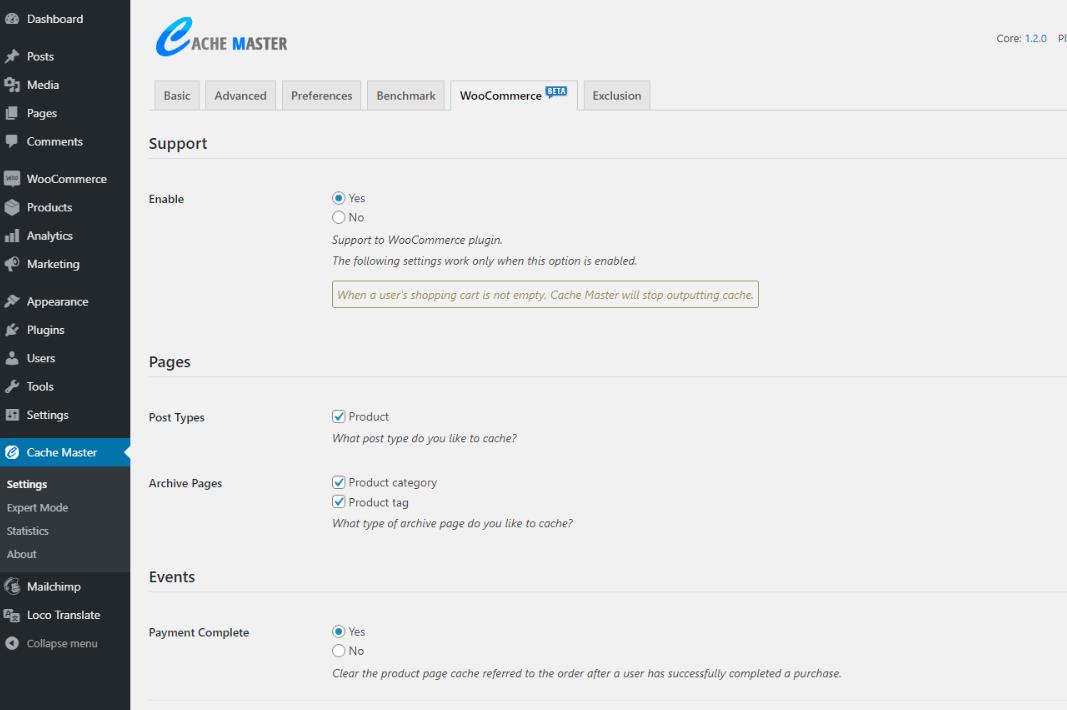The image size is (1067, 710).
Task: Click the Plugins plug icon
Action: [12, 330]
